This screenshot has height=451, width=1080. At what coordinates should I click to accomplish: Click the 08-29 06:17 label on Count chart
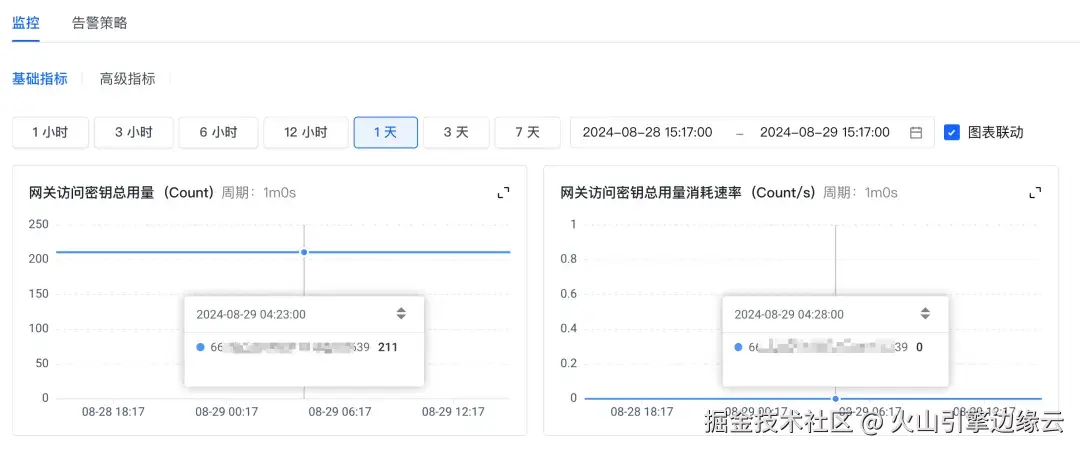click(340, 412)
